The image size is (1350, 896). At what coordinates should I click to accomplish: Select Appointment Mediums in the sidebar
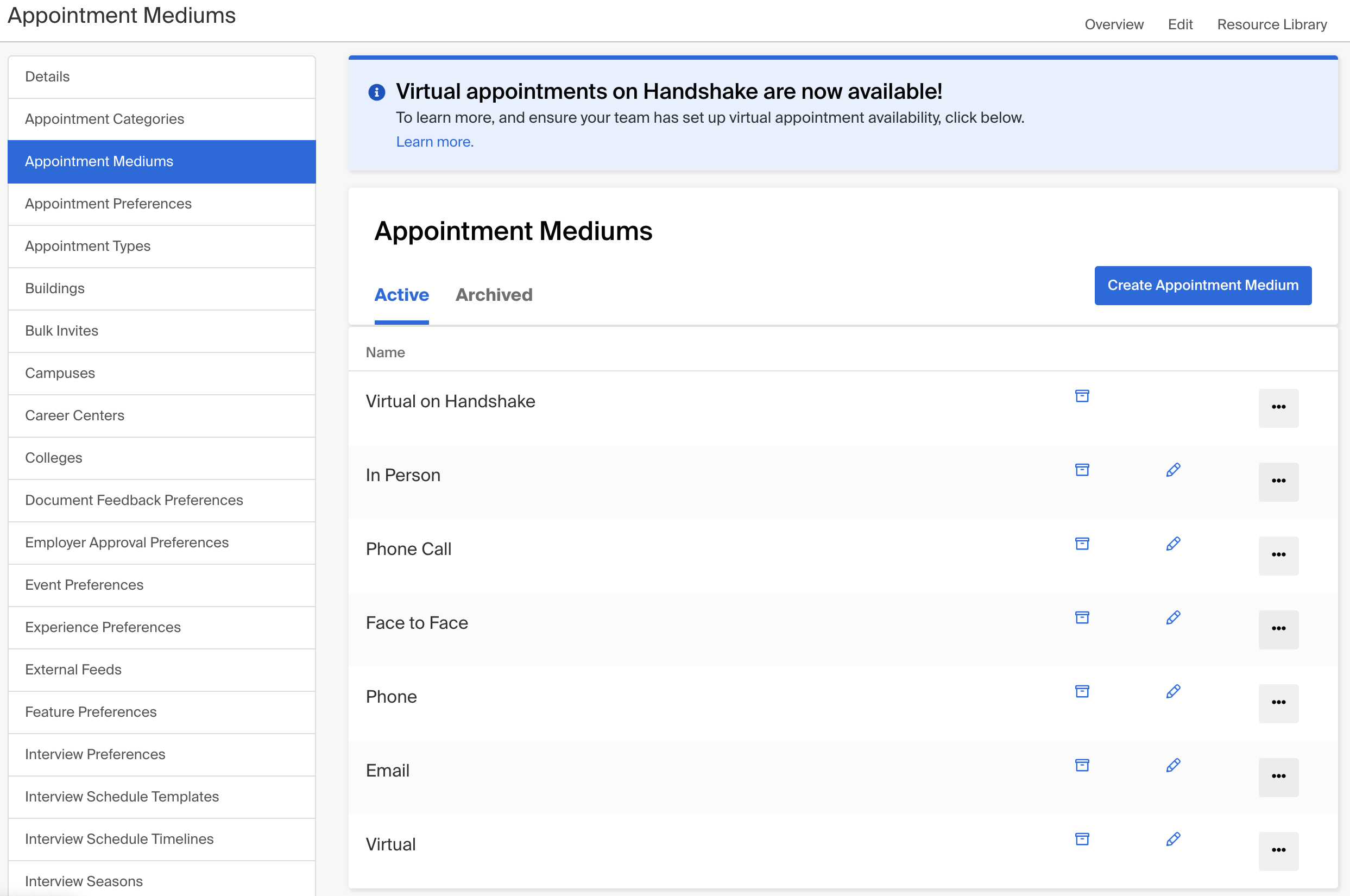pyautogui.click(x=162, y=162)
